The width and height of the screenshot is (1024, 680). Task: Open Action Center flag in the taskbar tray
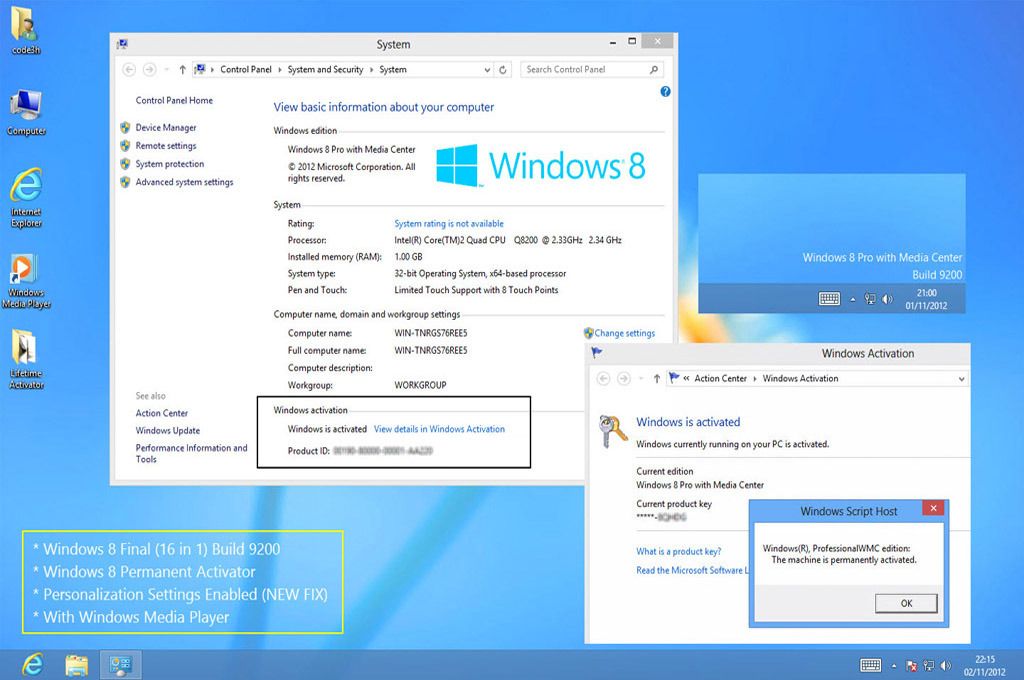912,666
